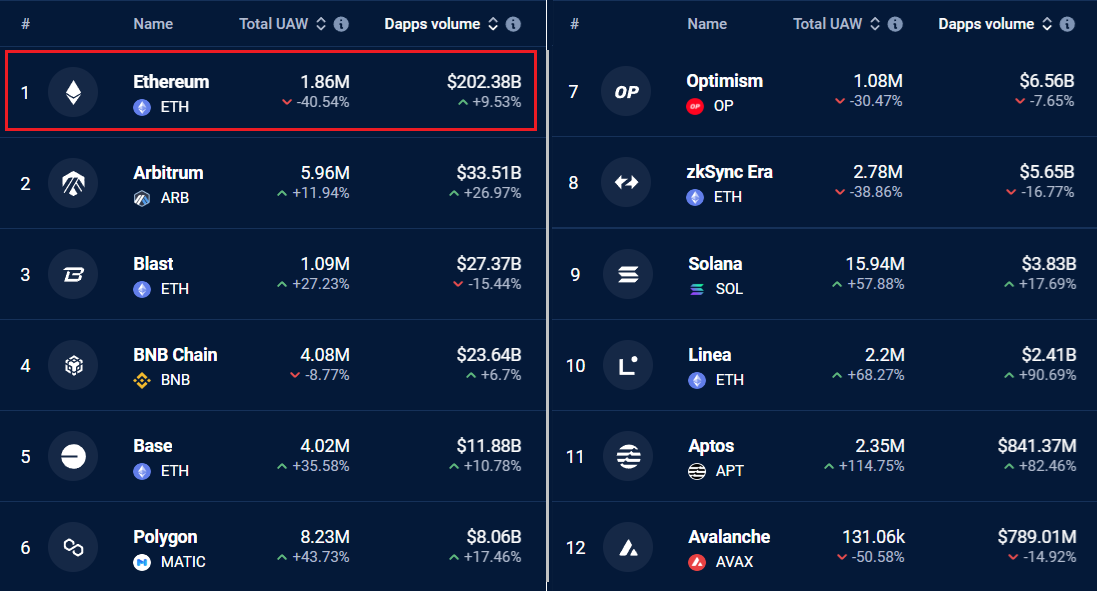Select the Ethereum chain logo

[73, 91]
